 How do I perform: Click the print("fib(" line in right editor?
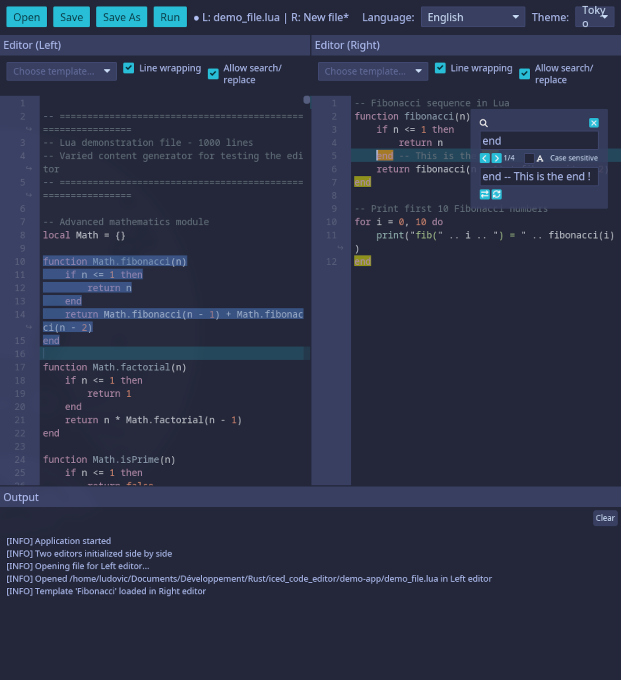click(495, 235)
